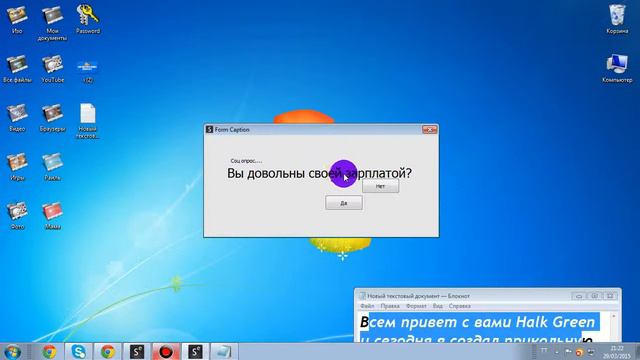The image size is (640, 360).
Task: Click the Соц опрос label in the dialog
Action: 246,161
